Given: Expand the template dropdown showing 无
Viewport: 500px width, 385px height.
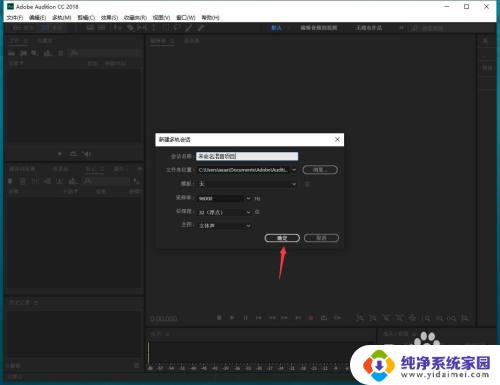Looking at the screenshot, I should (294, 184).
